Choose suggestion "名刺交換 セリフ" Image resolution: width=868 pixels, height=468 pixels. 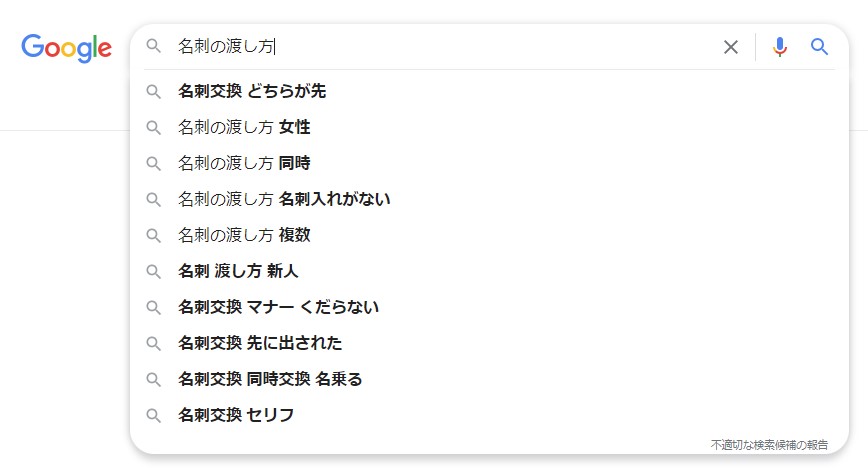click(236, 415)
